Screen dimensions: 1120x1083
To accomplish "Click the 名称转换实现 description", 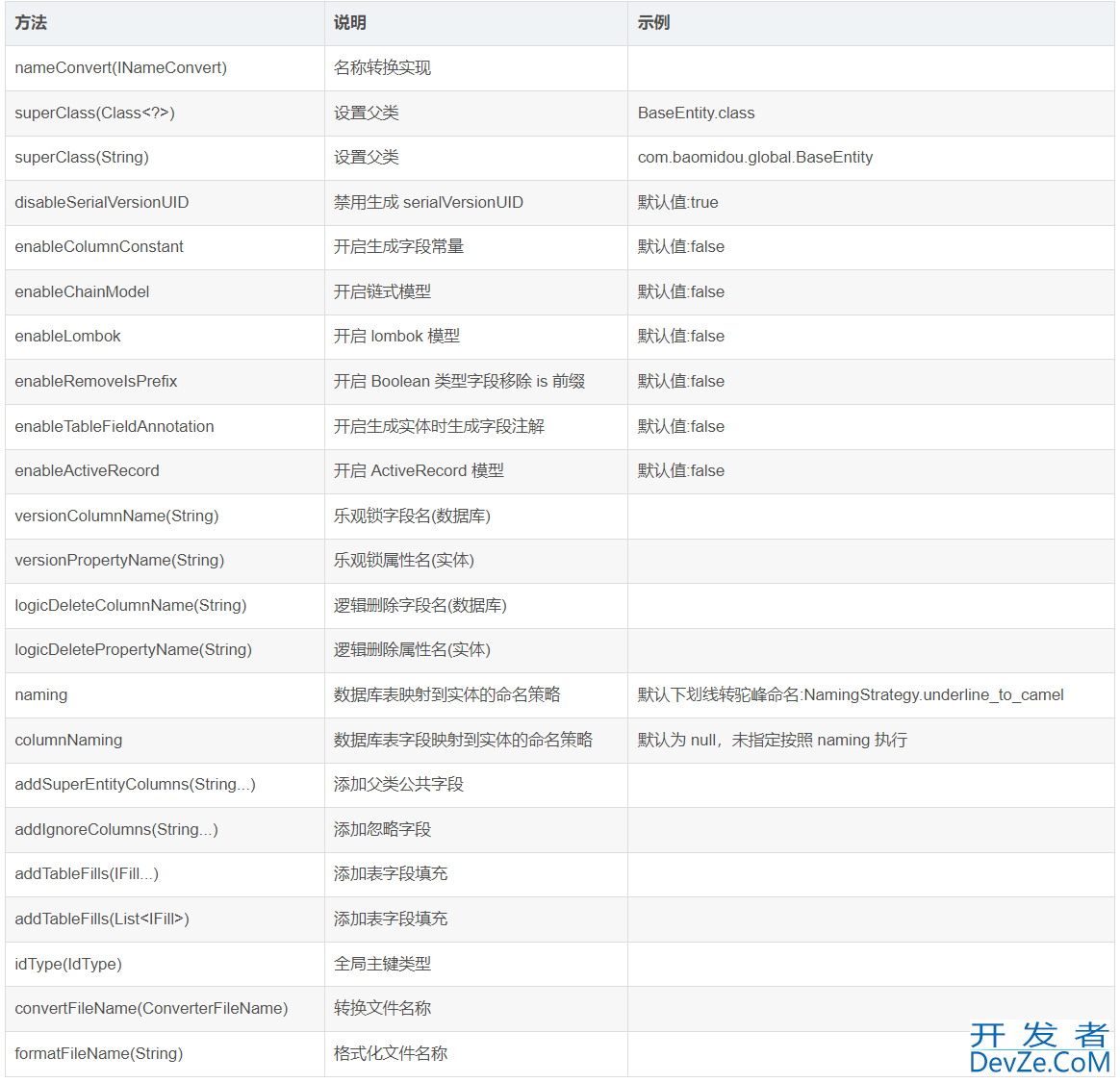I will coord(382,68).
